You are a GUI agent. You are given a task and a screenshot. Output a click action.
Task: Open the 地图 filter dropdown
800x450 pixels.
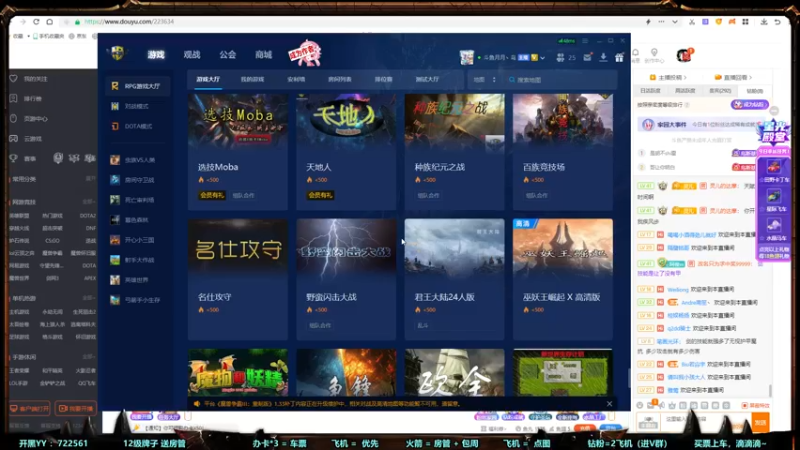pyautogui.click(x=485, y=80)
